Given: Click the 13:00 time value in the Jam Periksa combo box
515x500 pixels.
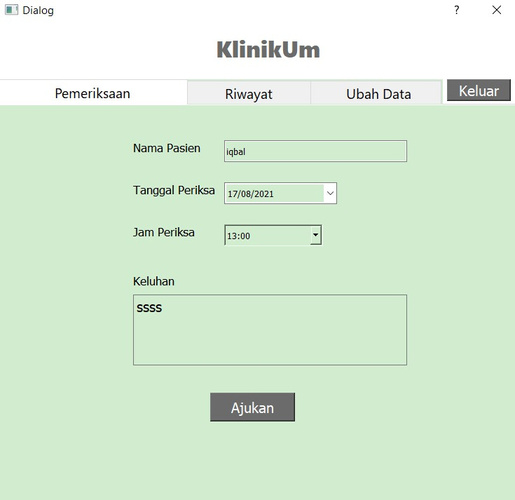Looking at the screenshot, I should [239, 236].
